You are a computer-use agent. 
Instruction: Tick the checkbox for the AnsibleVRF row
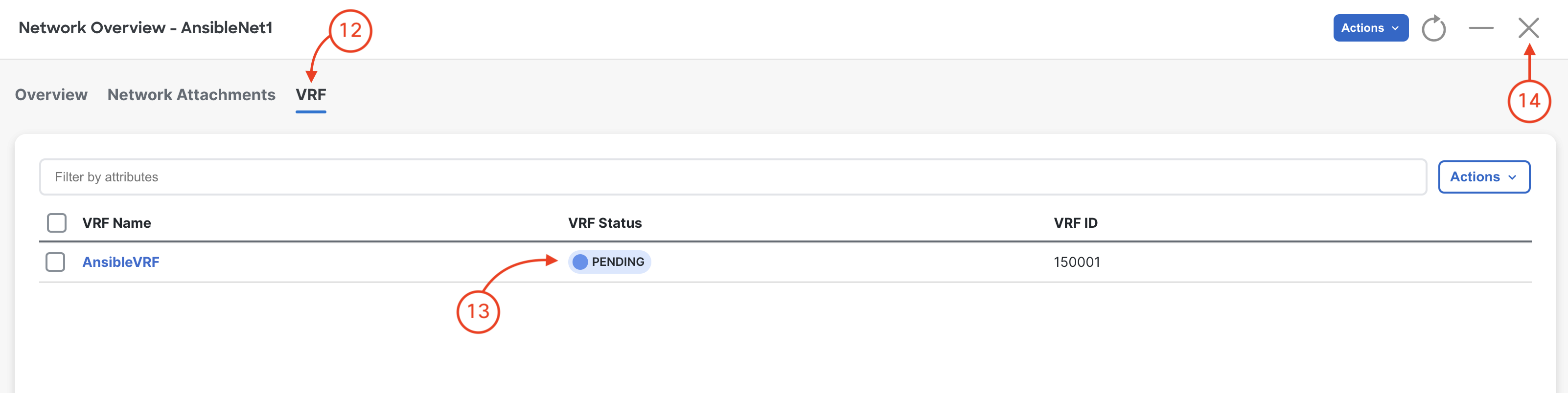[55, 262]
